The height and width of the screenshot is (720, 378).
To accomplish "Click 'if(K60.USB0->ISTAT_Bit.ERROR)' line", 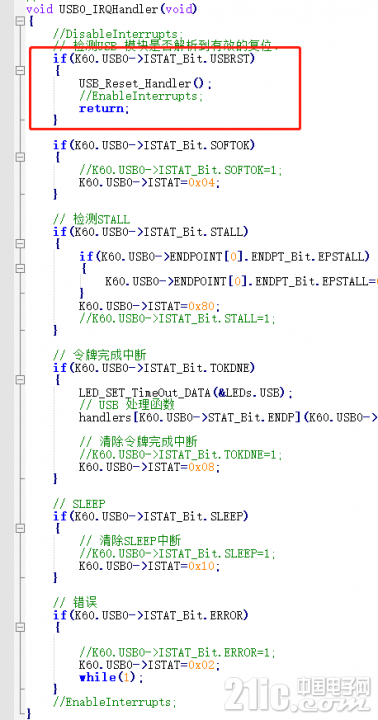I will [151, 615].
